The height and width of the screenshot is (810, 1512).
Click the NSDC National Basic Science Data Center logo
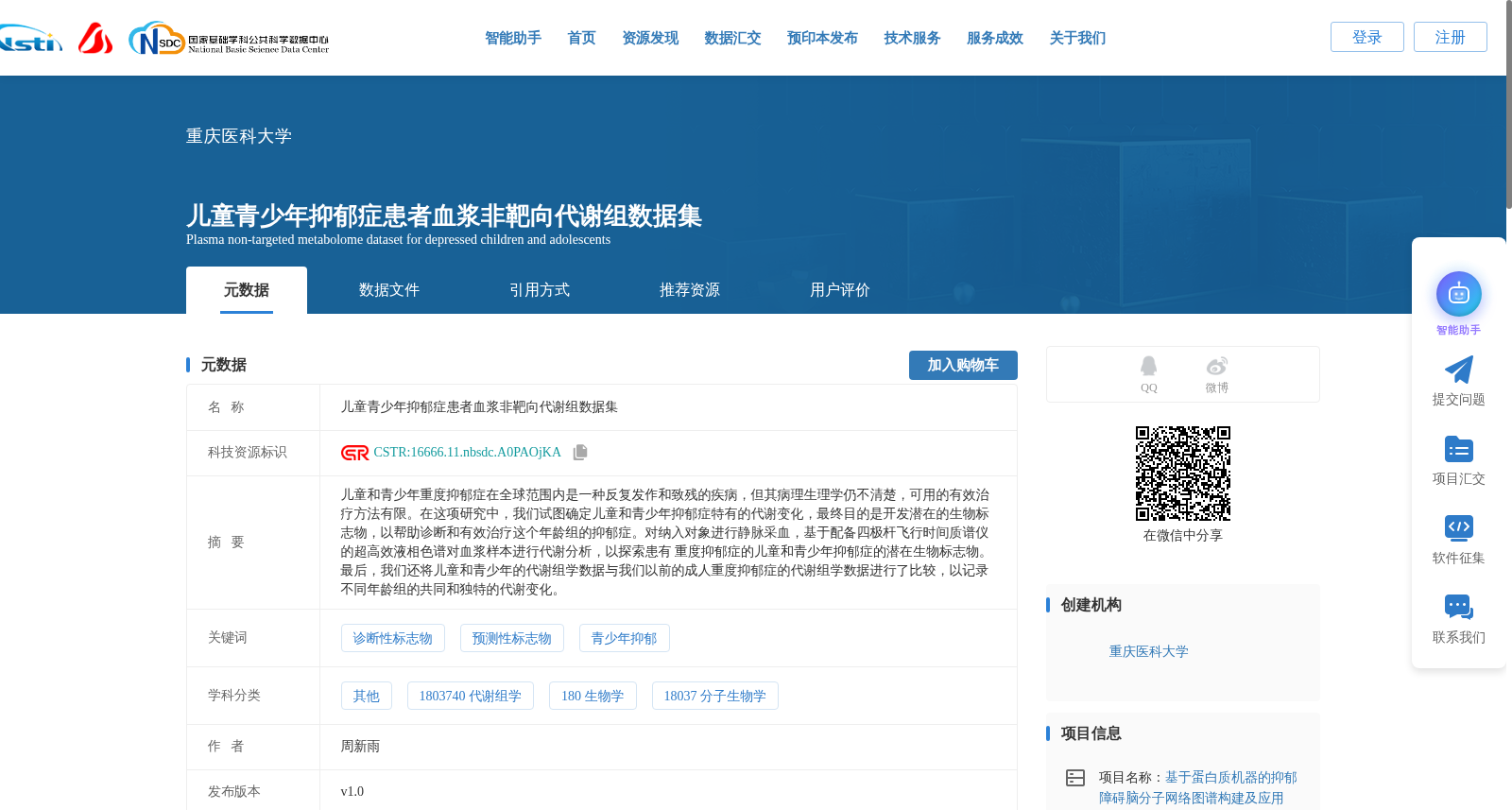click(229, 39)
